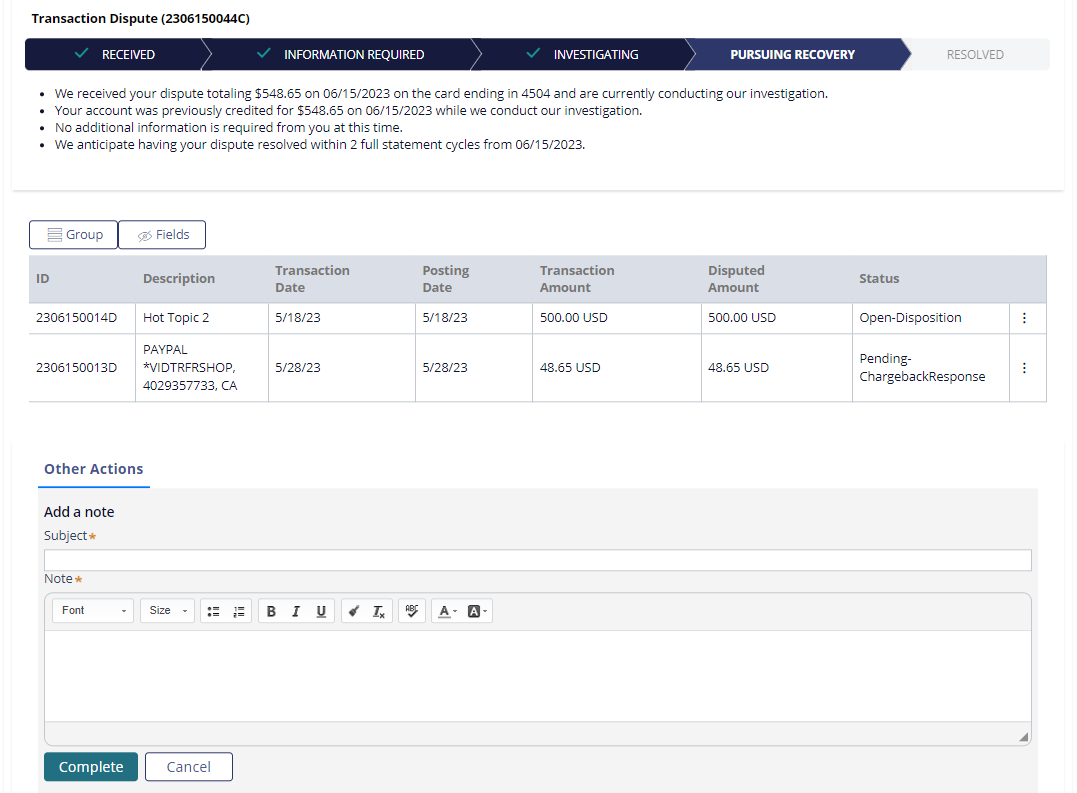Image resolution: width=1077 pixels, height=793 pixels.
Task: Click the Pending-ChargebackResponse status cell
Action: pyautogui.click(x=931, y=368)
